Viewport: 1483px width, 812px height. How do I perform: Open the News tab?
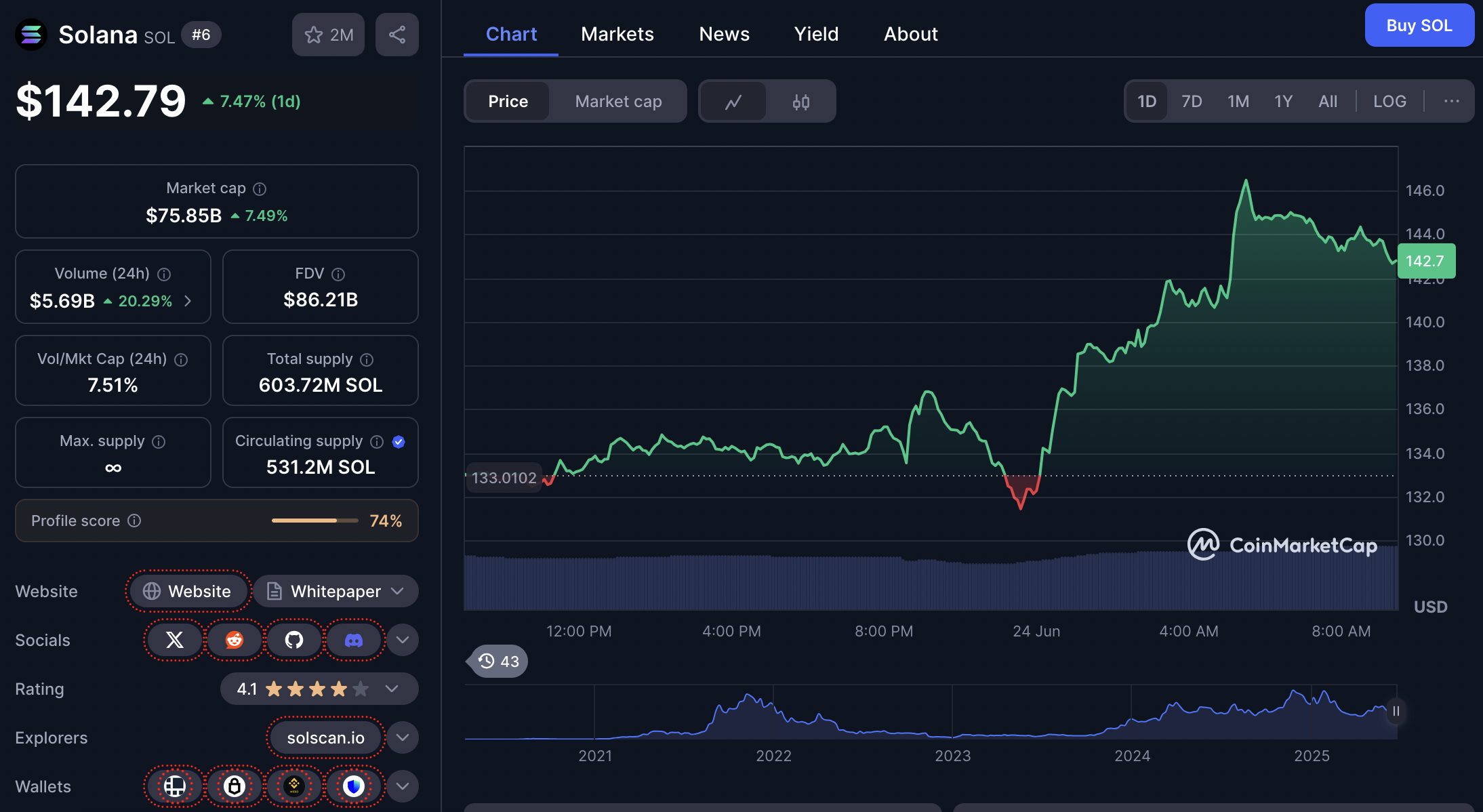[x=724, y=34]
